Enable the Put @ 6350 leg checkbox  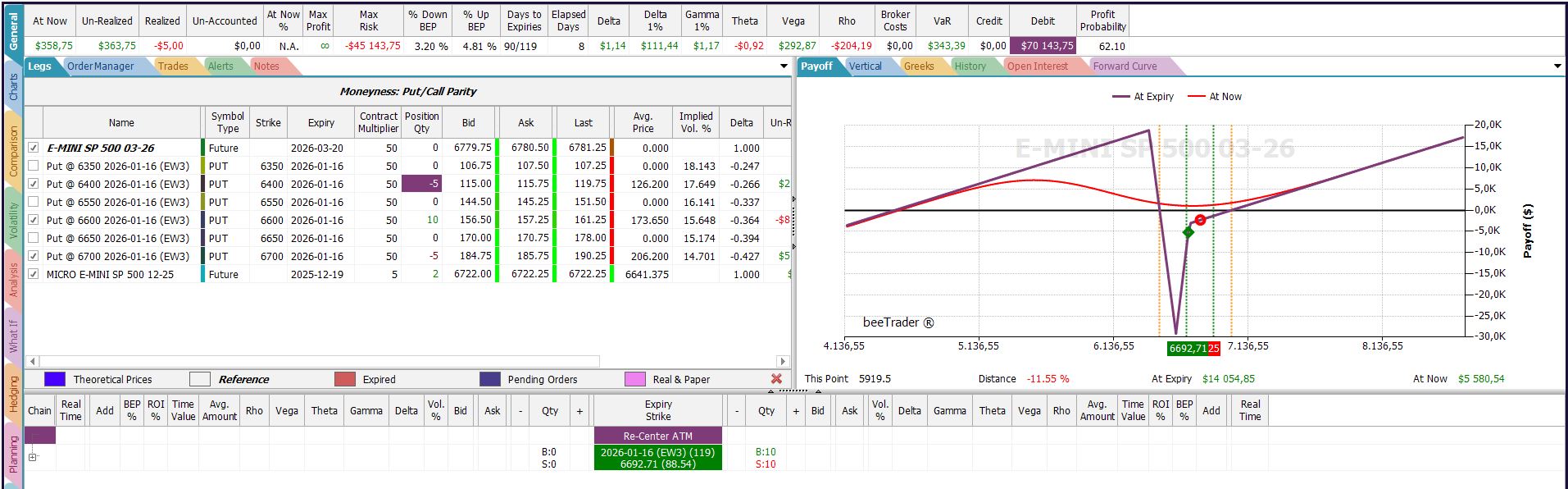click(x=34, y=166)
